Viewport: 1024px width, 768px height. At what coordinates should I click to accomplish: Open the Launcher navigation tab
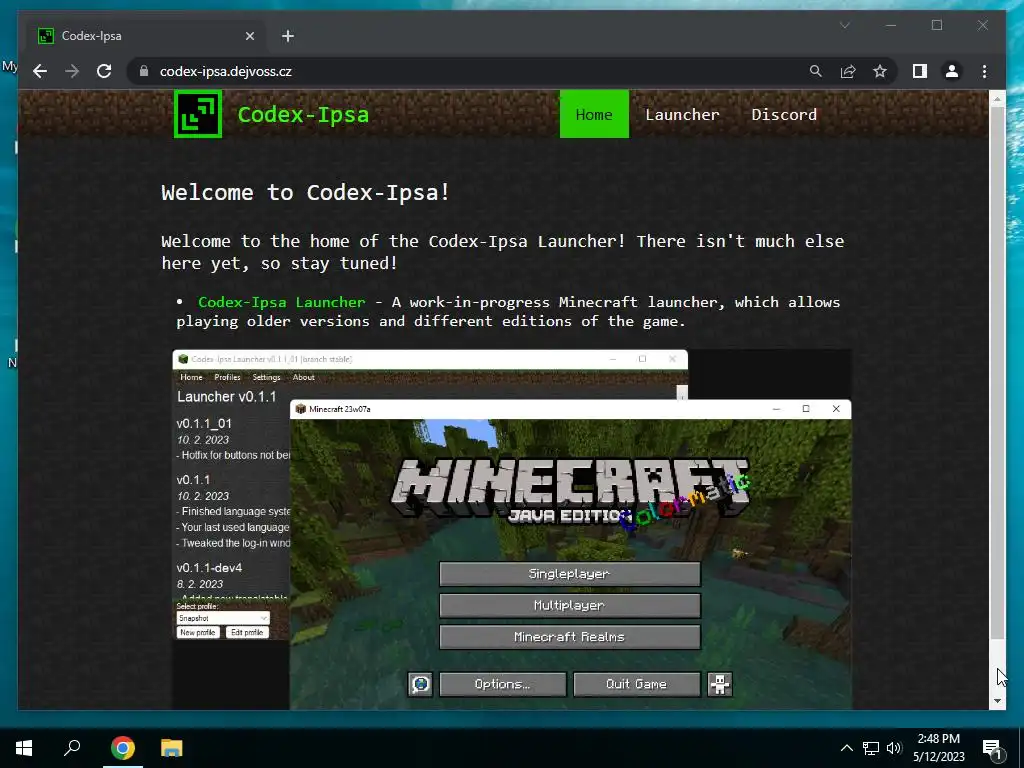(682, 114)
